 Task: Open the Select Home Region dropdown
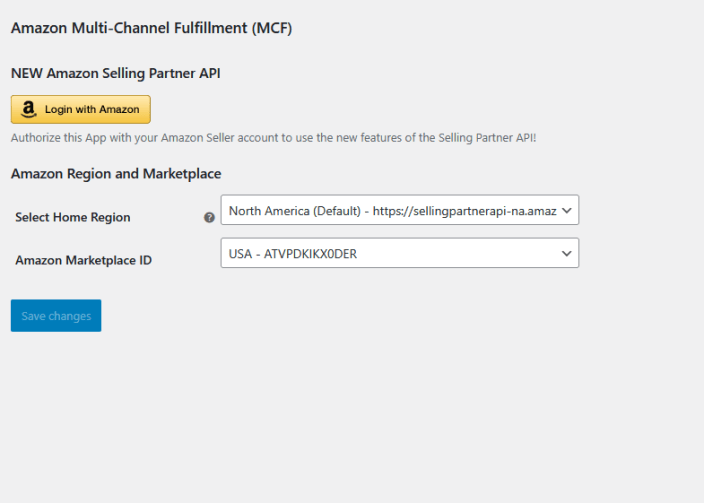400,210
